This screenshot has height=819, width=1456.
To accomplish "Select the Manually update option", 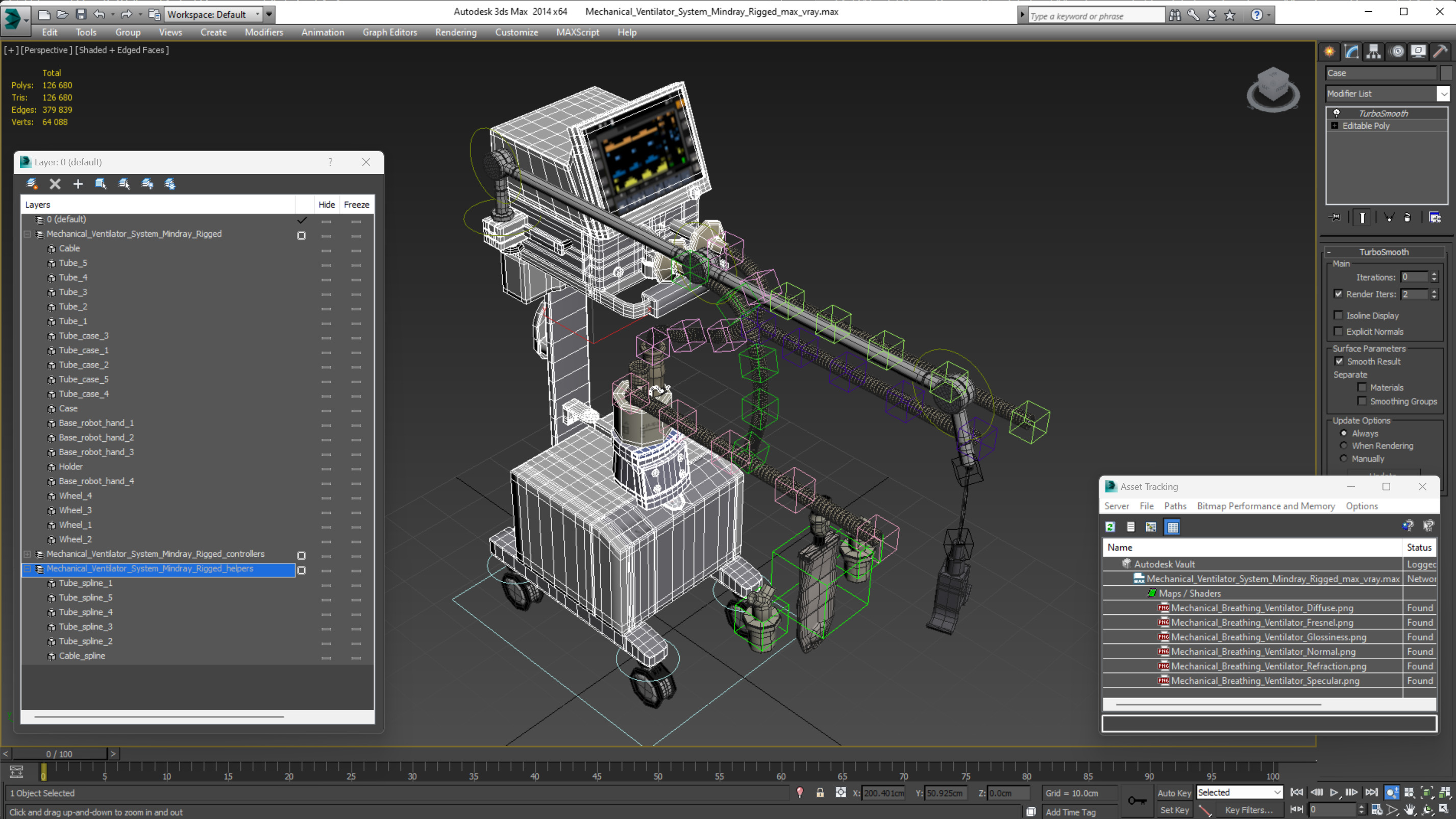I will pos(1344,458).
